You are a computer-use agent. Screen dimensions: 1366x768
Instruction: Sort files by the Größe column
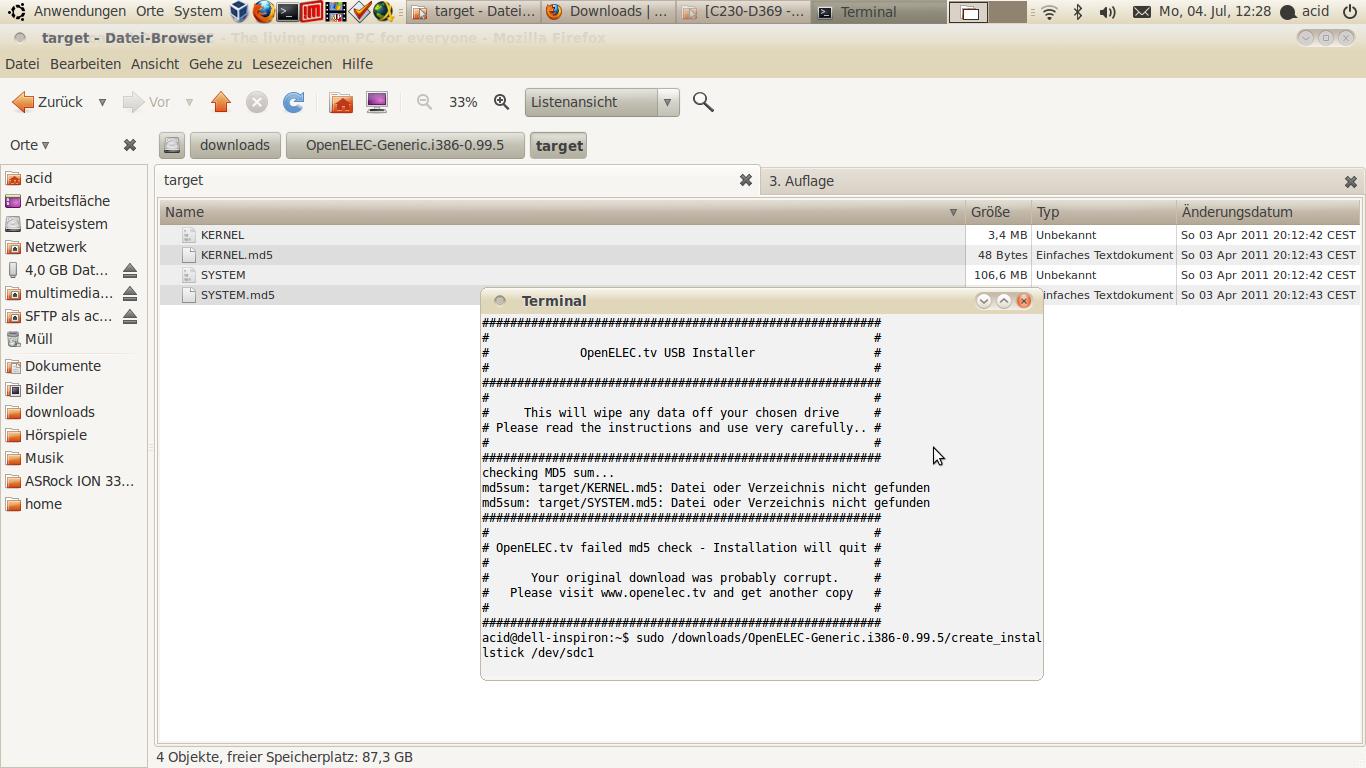998,212
